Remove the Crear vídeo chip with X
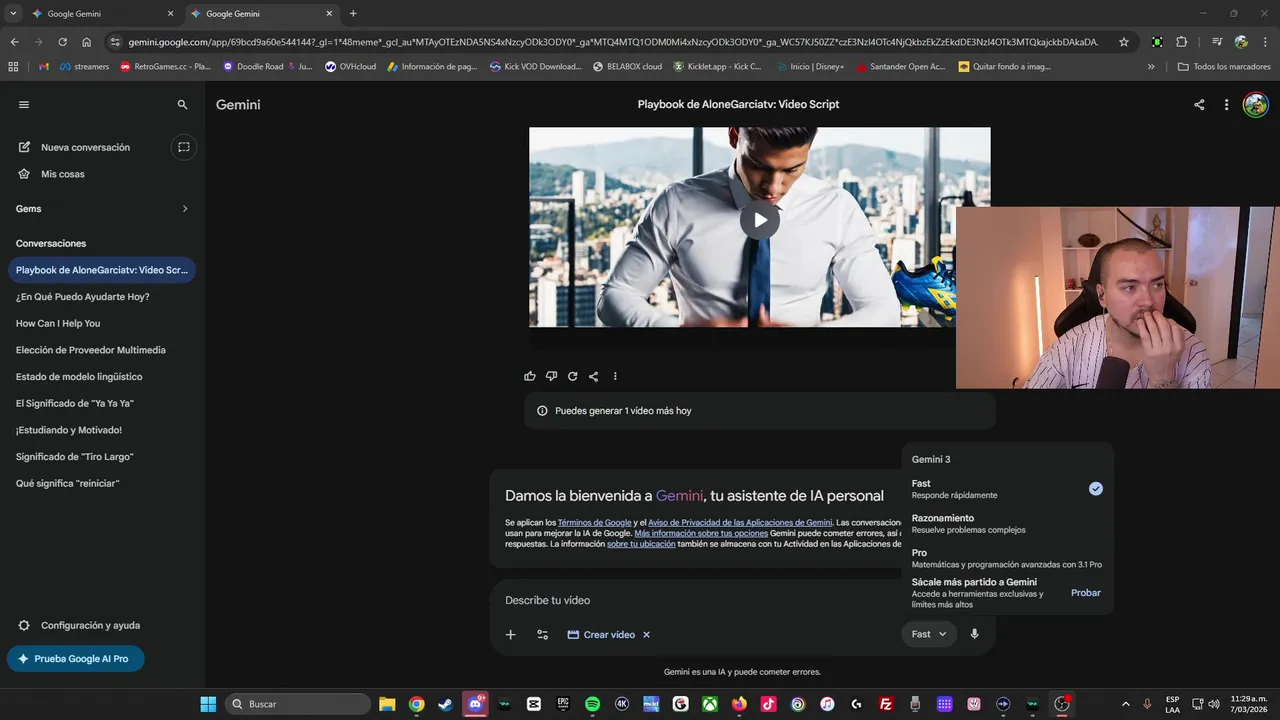Screen dimensions: 1280x720 coord(646,635)
